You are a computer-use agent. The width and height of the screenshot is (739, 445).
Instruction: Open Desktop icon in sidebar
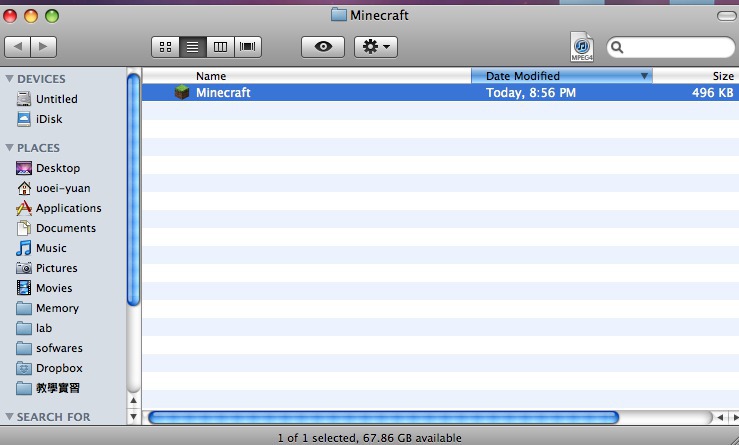click(x=24, y=168)
